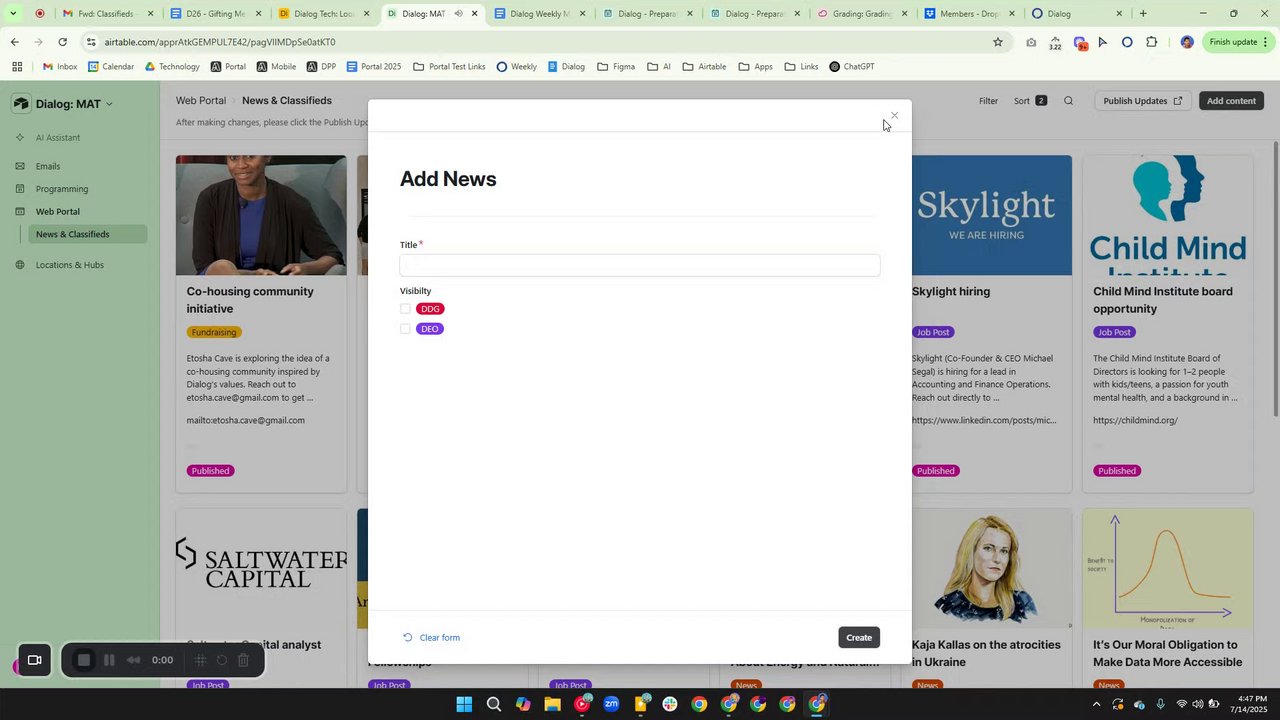Click the childmind.org link
The width and height of the screenshot is (1280, 720).
point(1135,421)
